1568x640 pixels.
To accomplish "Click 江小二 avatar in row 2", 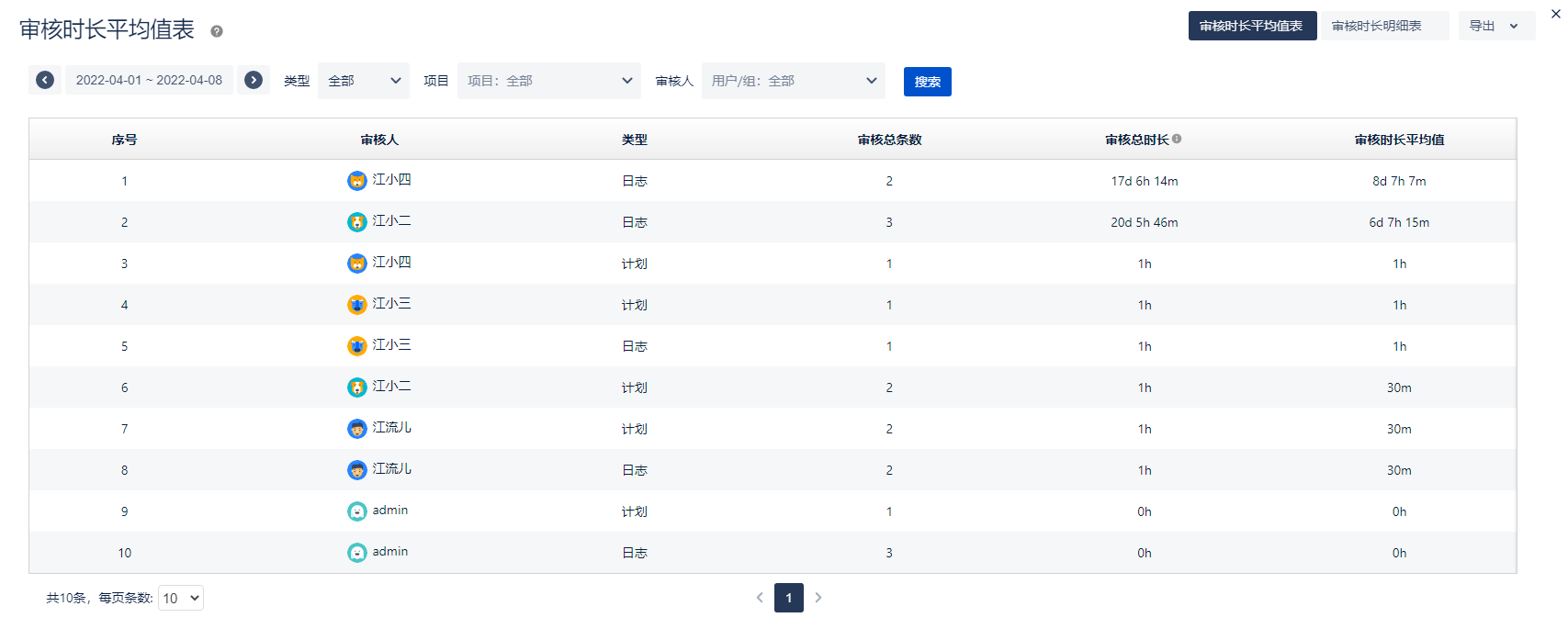I will point(357,222).
